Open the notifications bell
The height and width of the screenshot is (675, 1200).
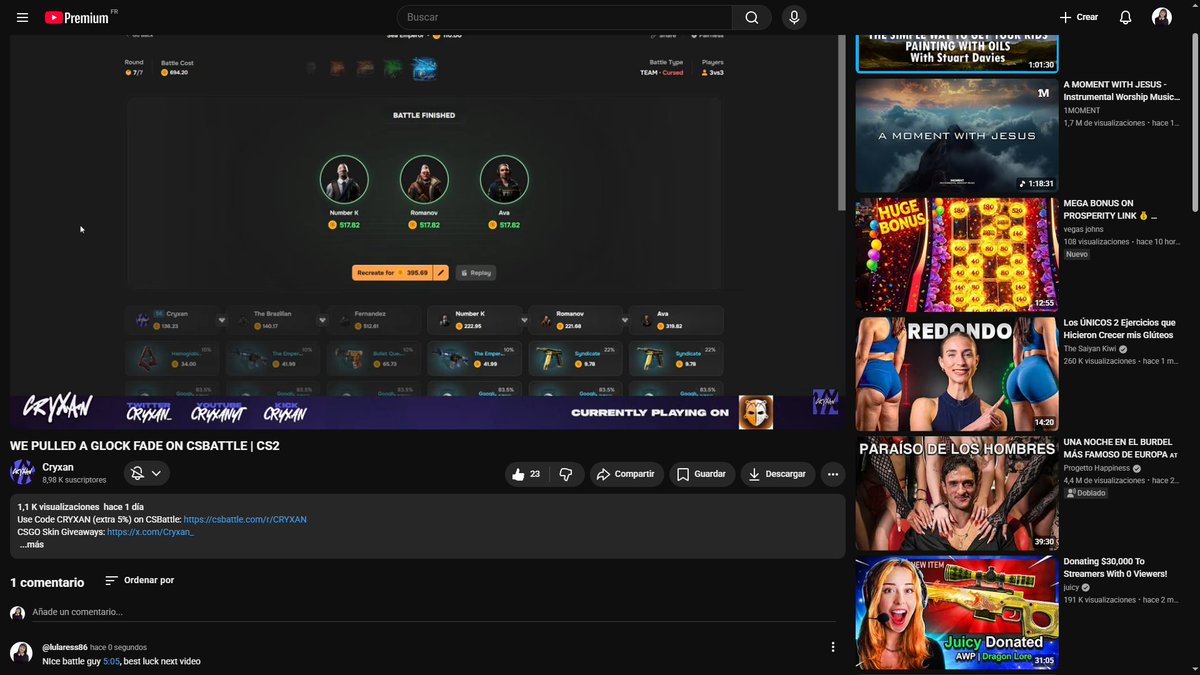tap(1126, 17)
